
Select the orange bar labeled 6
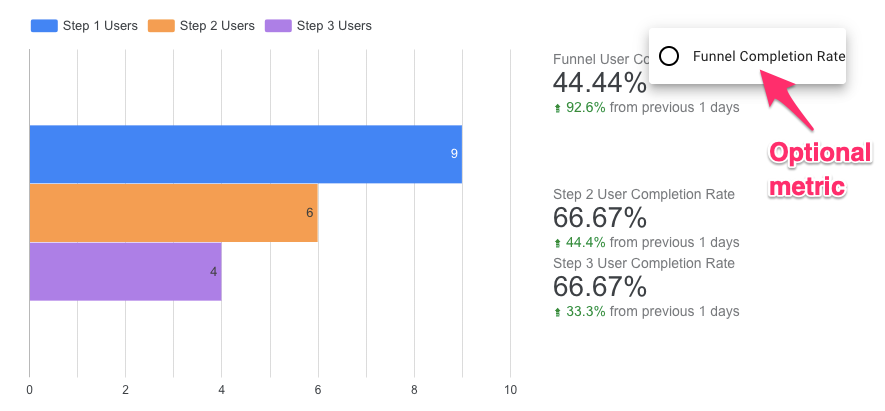[x=173, y=212]
